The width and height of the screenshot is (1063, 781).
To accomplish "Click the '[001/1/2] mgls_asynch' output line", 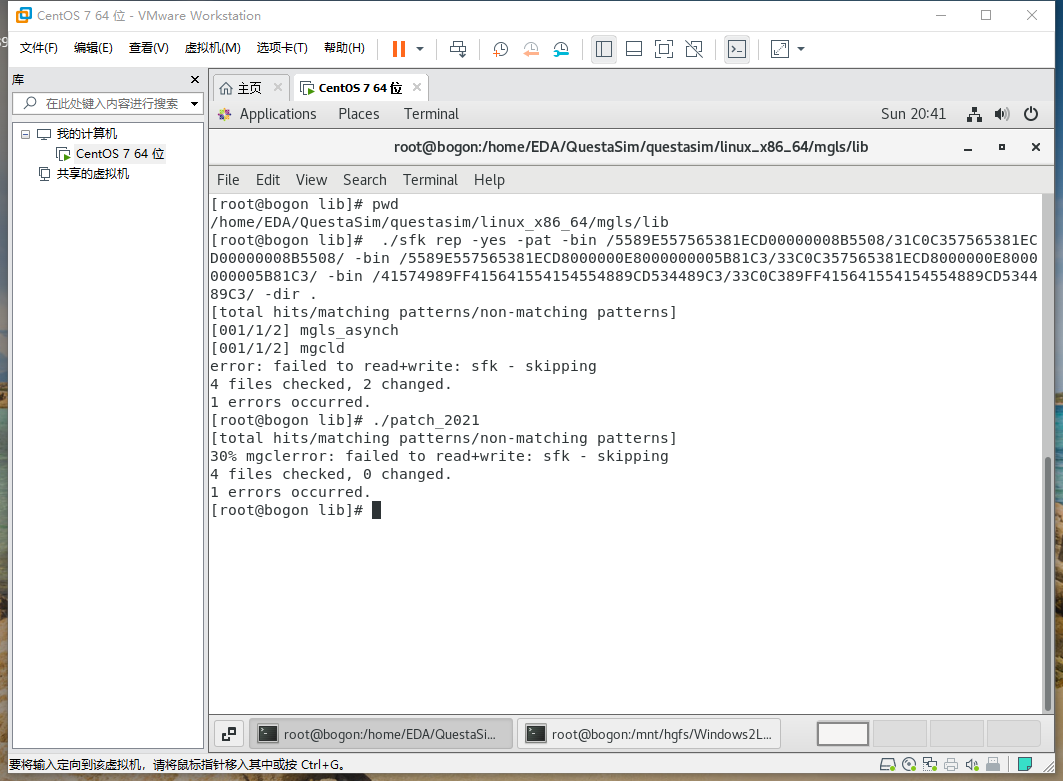I will pos(304,330).
